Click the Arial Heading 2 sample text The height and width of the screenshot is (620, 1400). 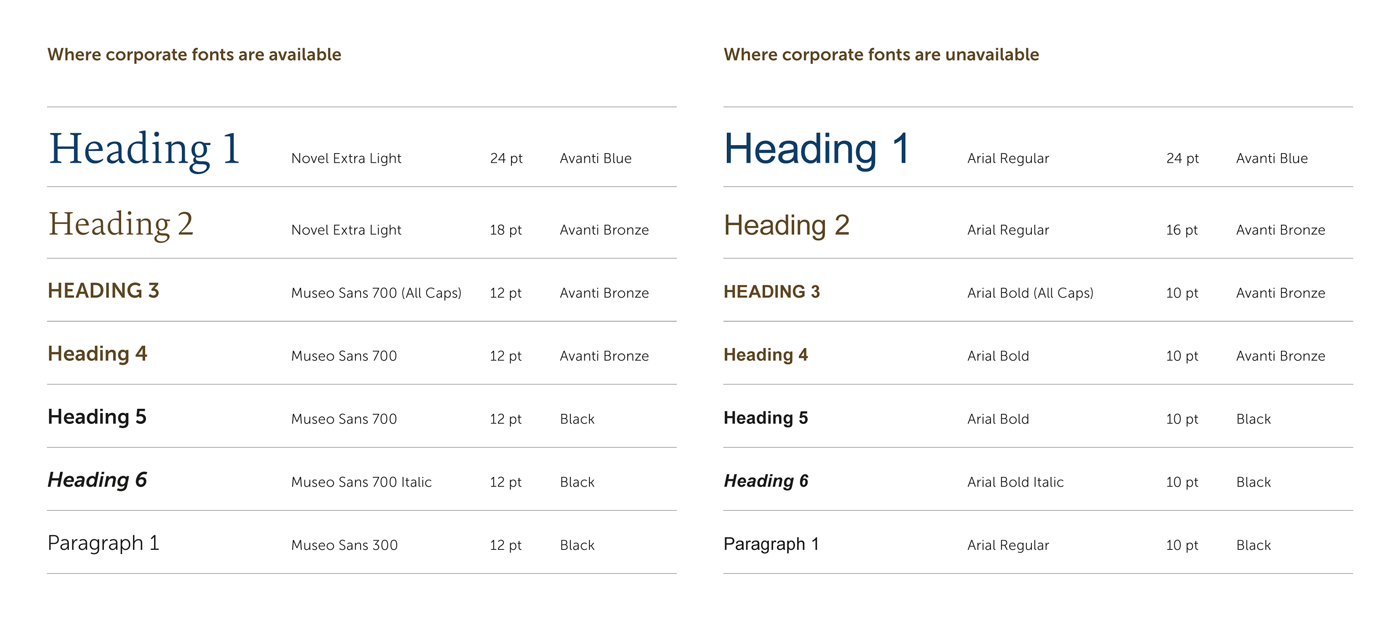coord(786,226)
